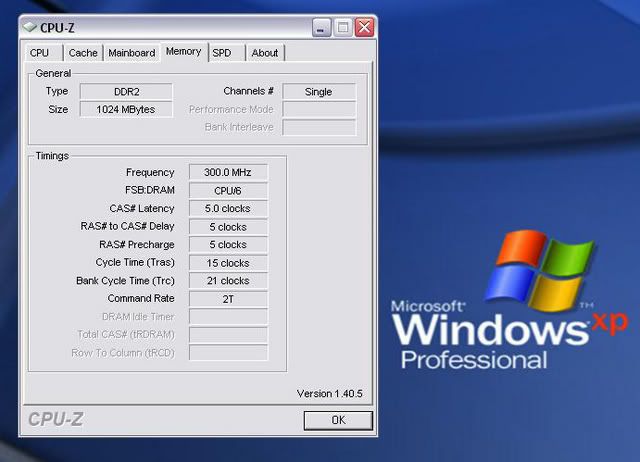Screen dimensions: 640x462
Task: Click the Command Rate value 2T
Action: click(x=228, y=299)
